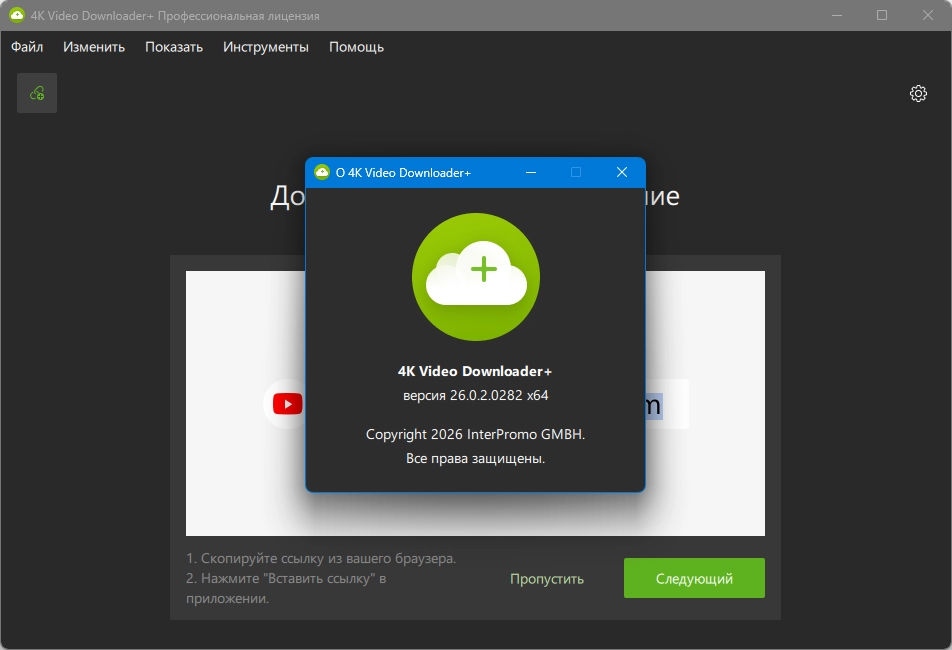Click the large green cloud logo in About dialog

coord(476,277)
